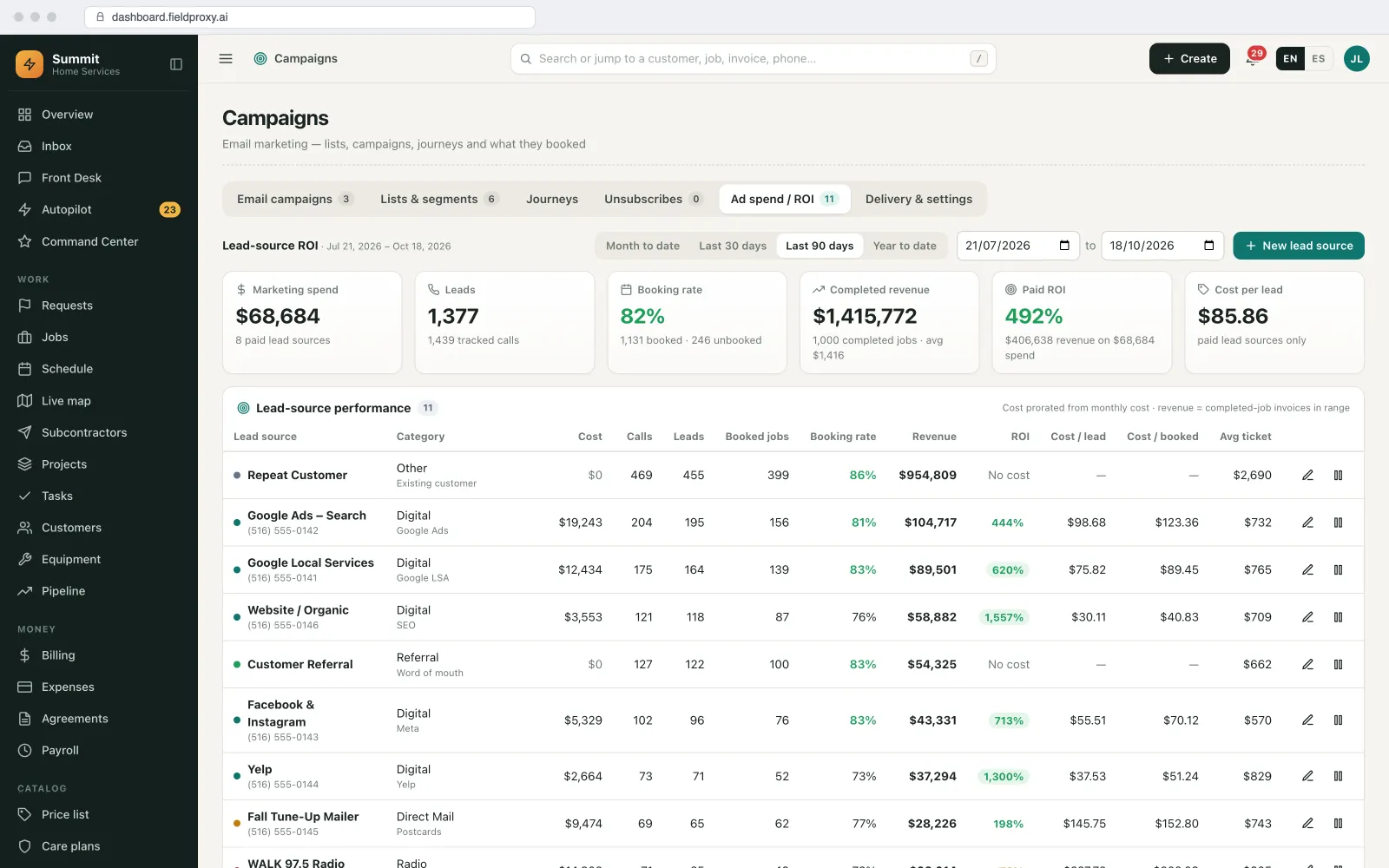Edit the Repeat Customer lead source
Viewport: 1389px width, 868px height.
[1307, 476]
